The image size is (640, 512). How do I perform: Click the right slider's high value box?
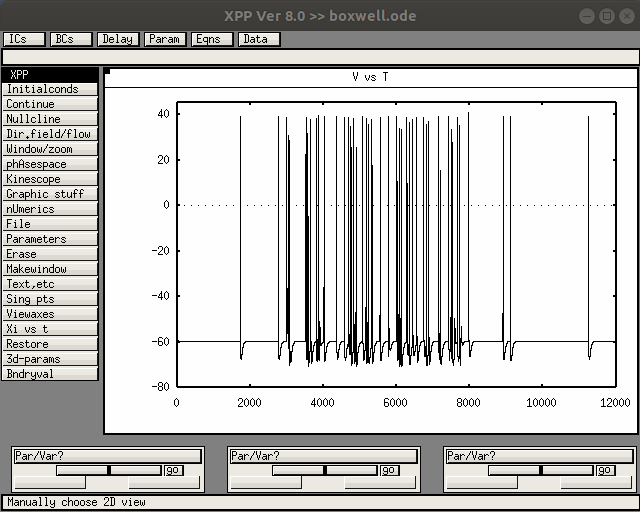596,483
